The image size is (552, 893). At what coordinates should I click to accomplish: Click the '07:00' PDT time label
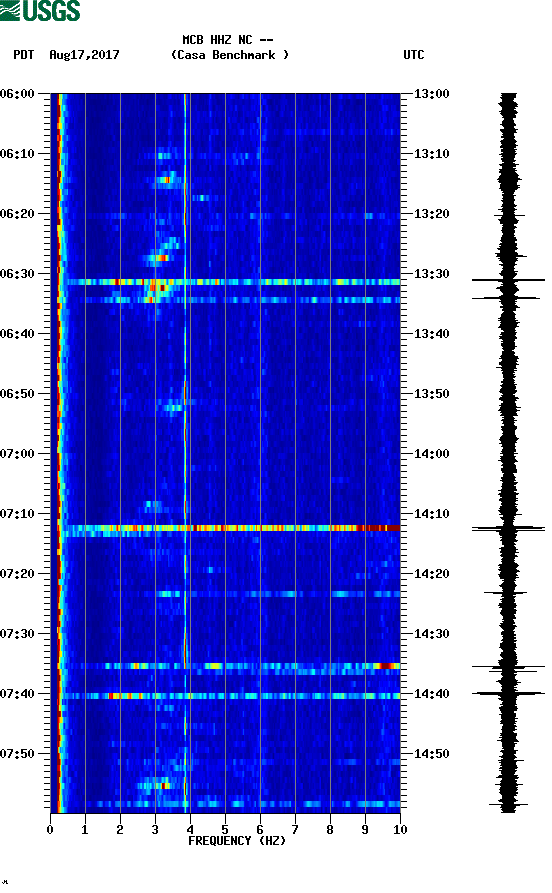tap(18, 454)
